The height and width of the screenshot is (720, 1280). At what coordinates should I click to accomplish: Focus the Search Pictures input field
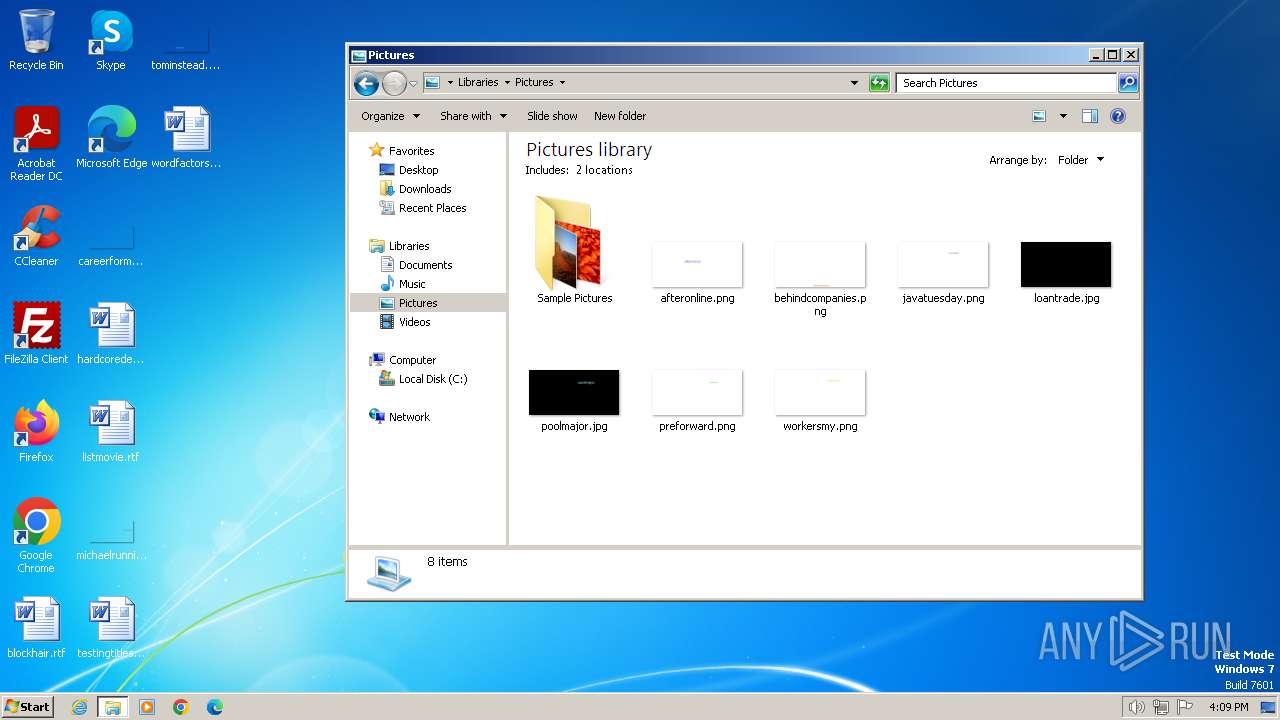[x=1006, y=83]
